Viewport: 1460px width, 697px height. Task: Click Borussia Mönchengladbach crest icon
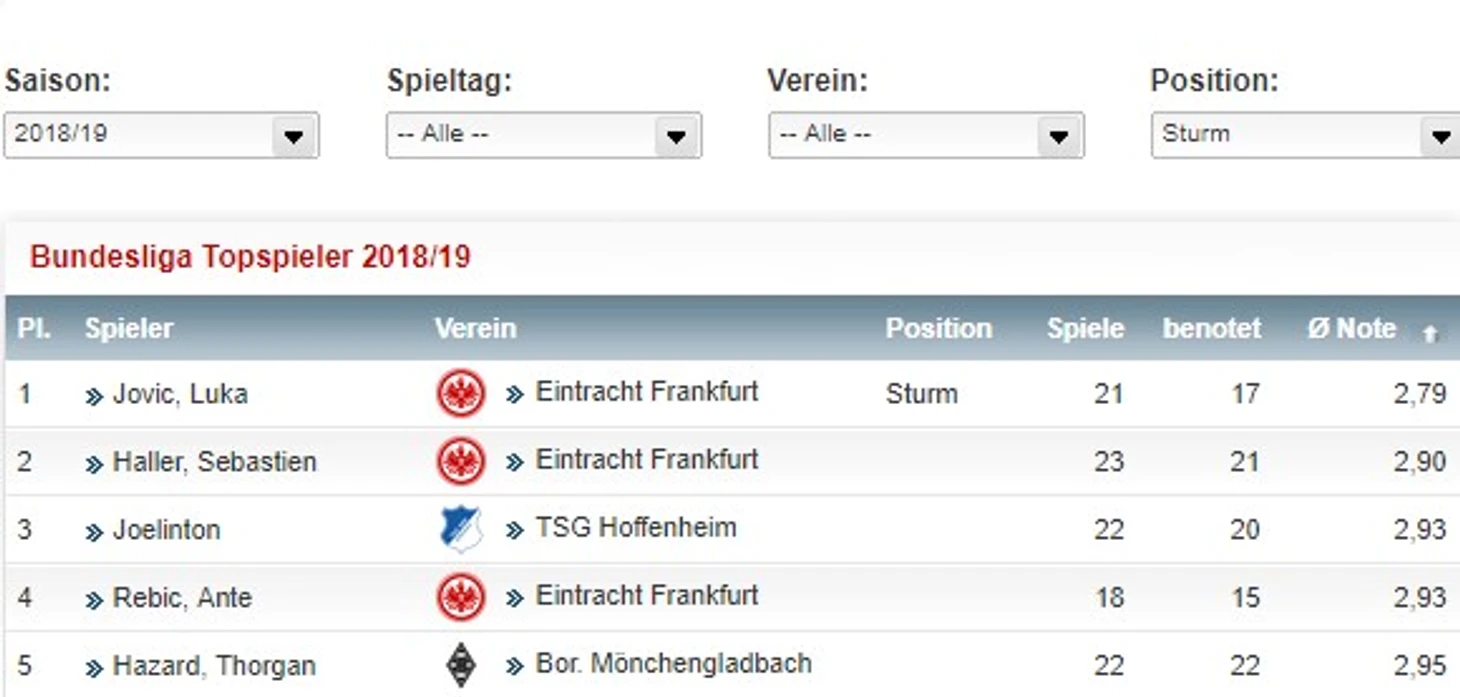(x=461, y=665)
